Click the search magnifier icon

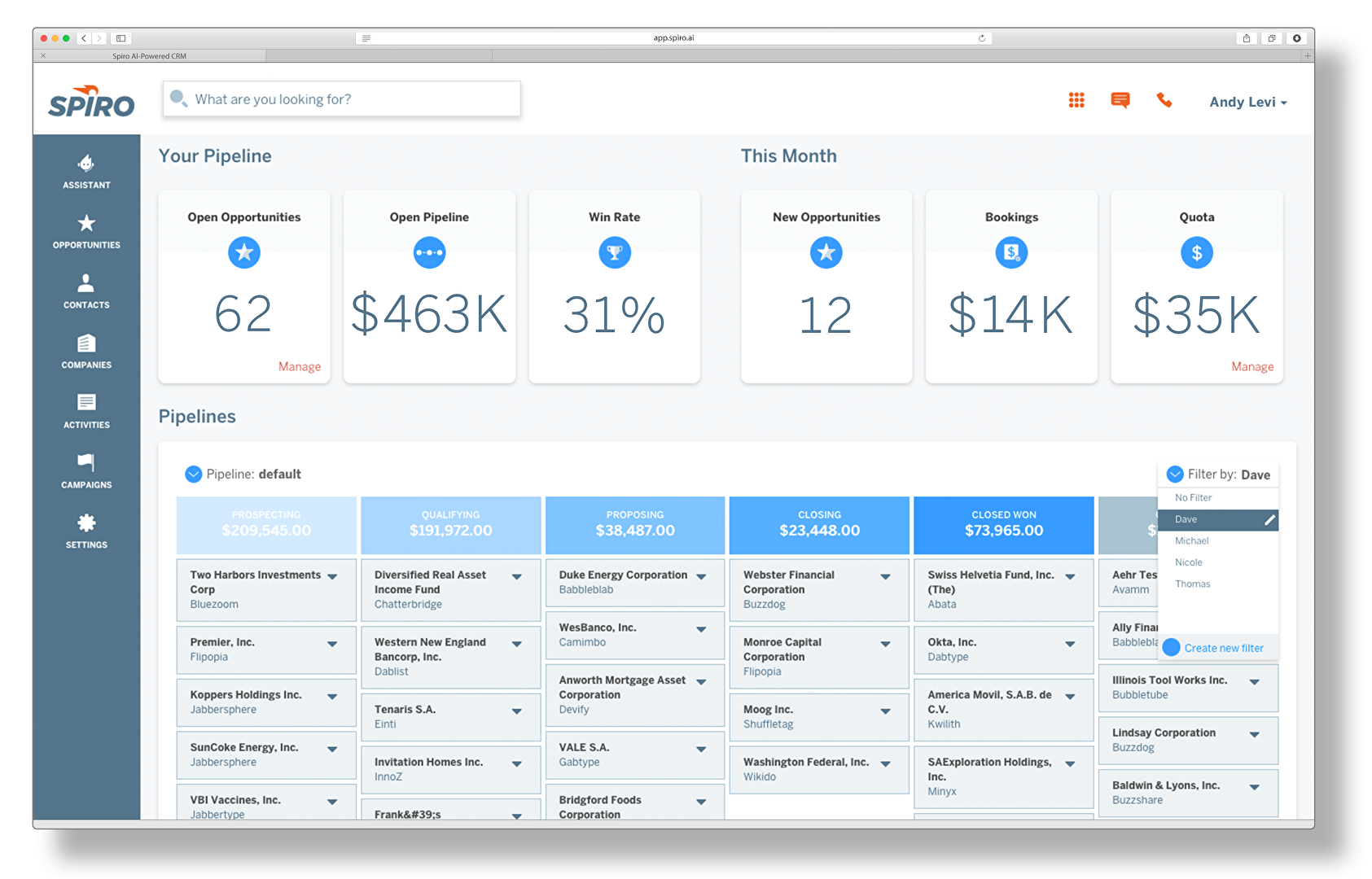(x=178, y=98)
